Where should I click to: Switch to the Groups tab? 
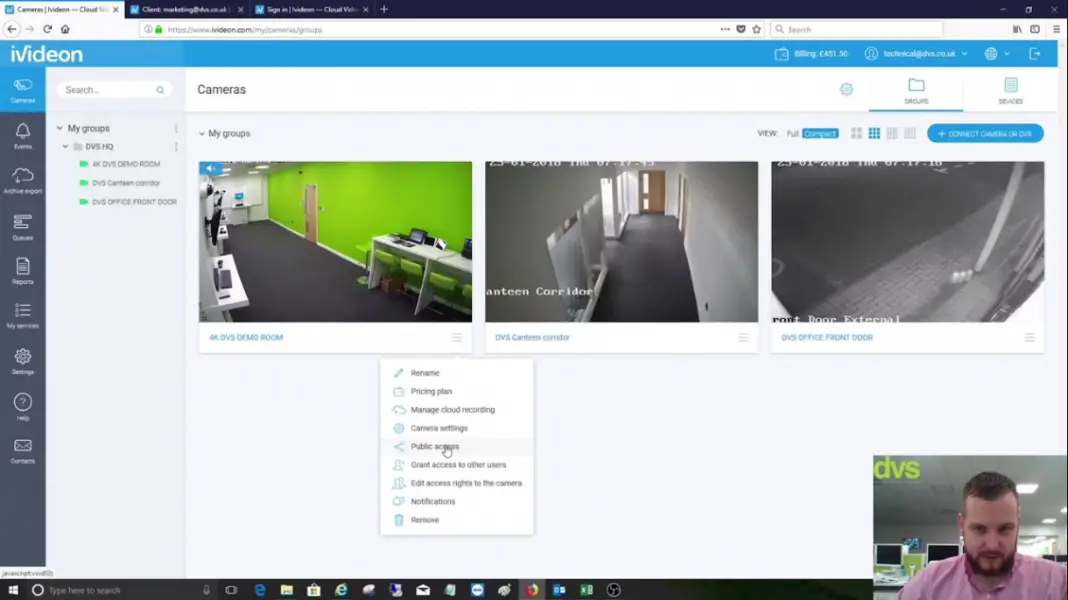tap(916, 91)
